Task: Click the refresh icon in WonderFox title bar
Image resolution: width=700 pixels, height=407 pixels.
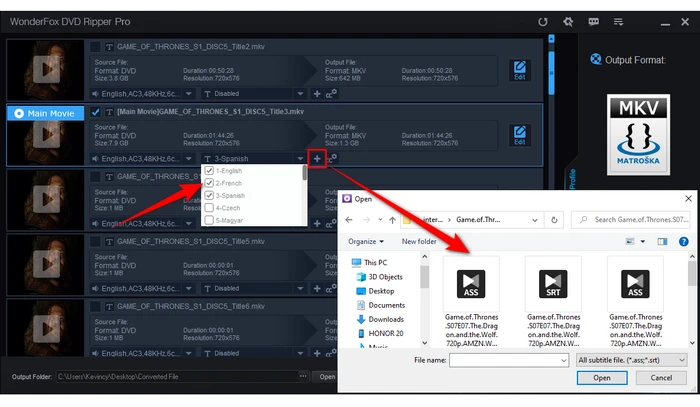Action: pyautogui.click(x=542, y=22)
